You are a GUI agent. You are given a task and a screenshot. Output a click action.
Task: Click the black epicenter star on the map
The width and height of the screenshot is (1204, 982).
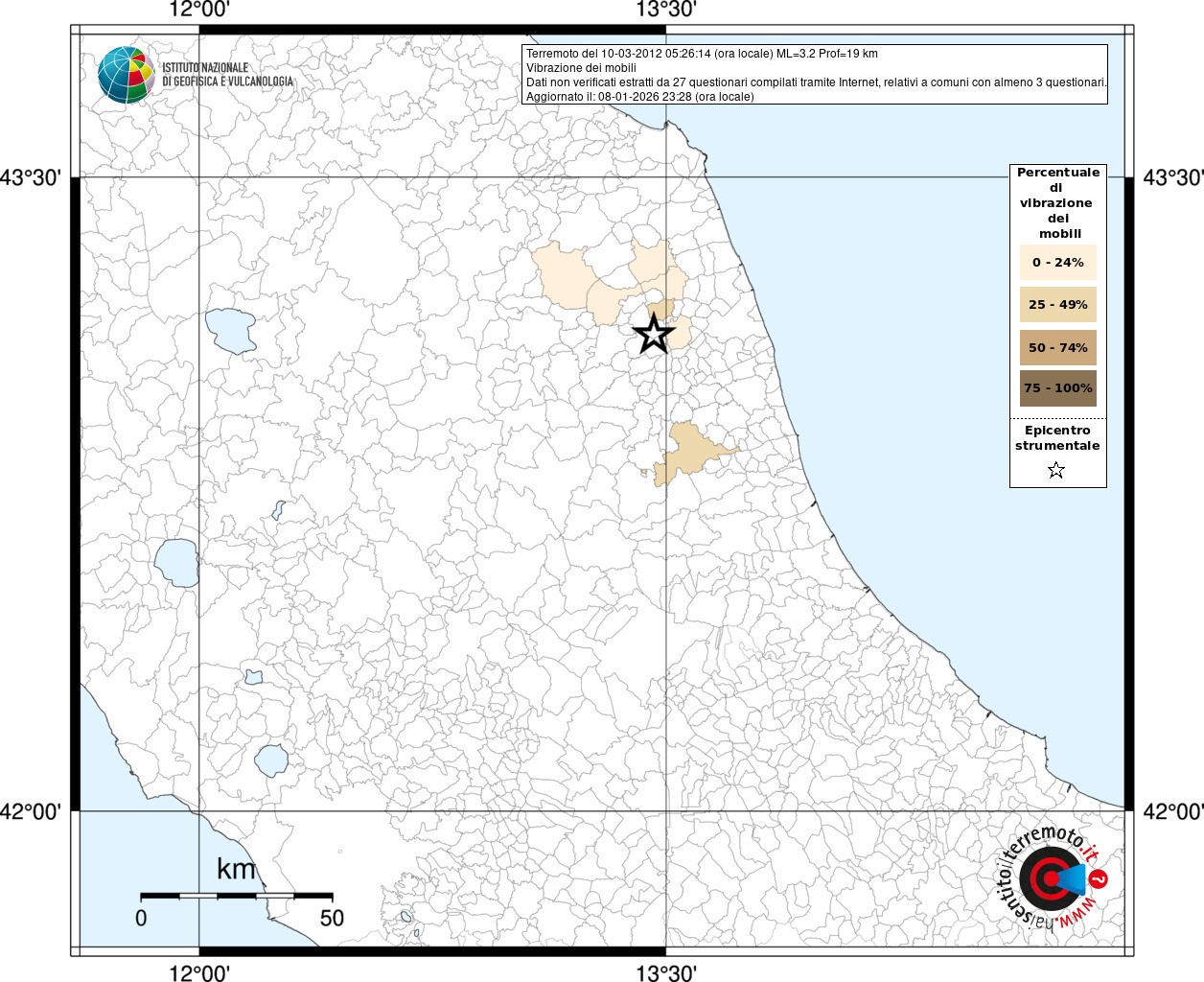654,334
